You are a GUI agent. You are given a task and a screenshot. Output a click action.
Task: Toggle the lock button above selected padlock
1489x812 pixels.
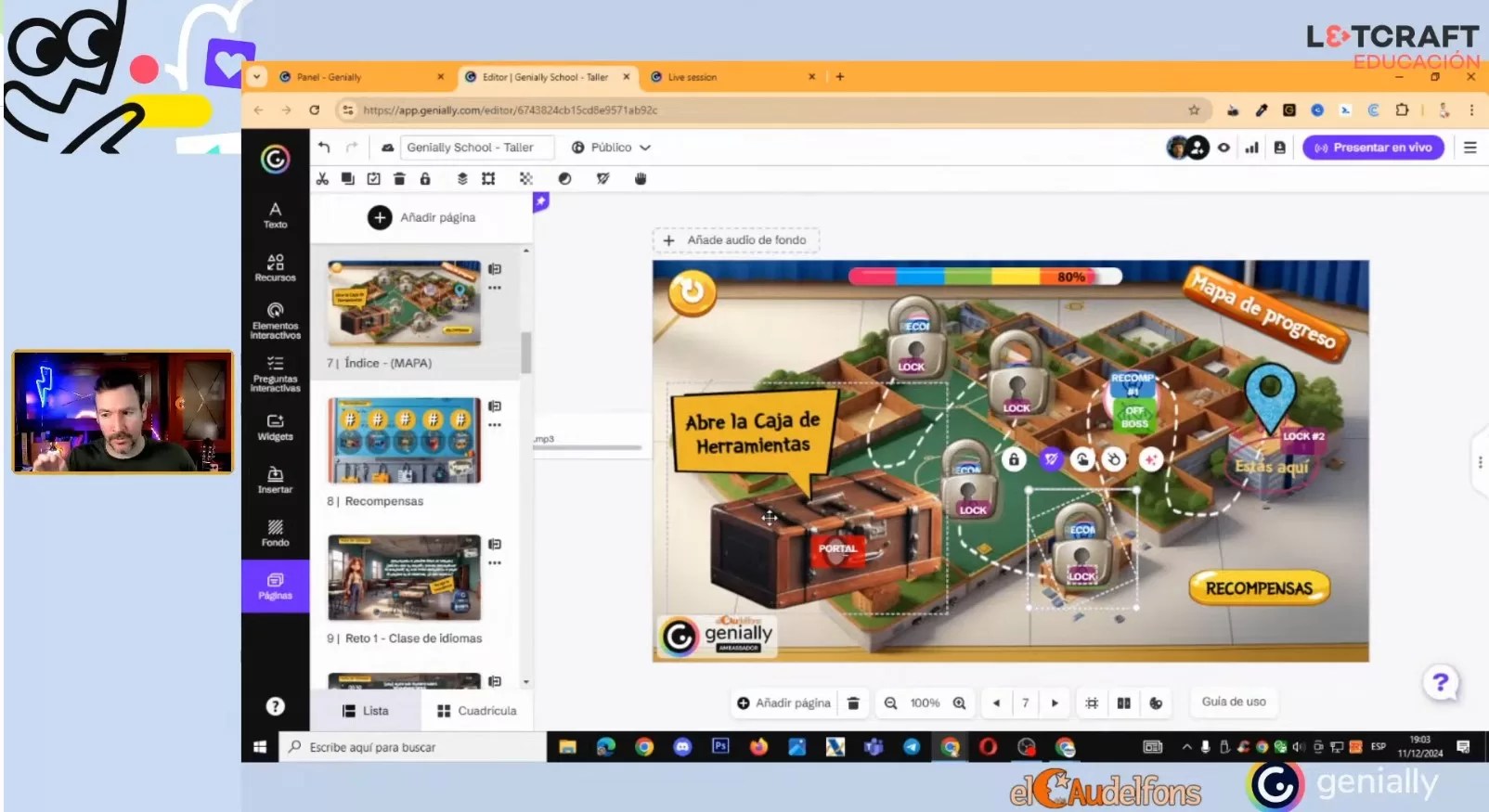pyautogui.click(x=1014, y=459)
